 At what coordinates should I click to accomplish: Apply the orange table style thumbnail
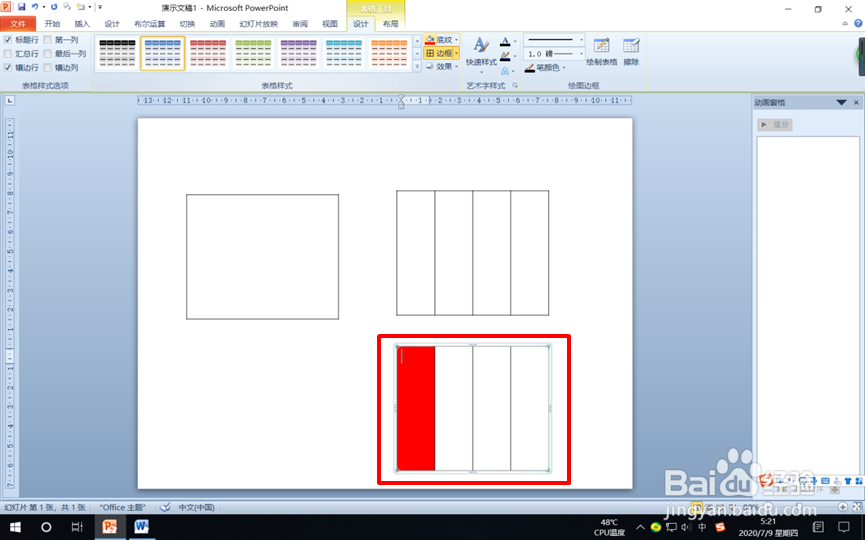point(389,54)
